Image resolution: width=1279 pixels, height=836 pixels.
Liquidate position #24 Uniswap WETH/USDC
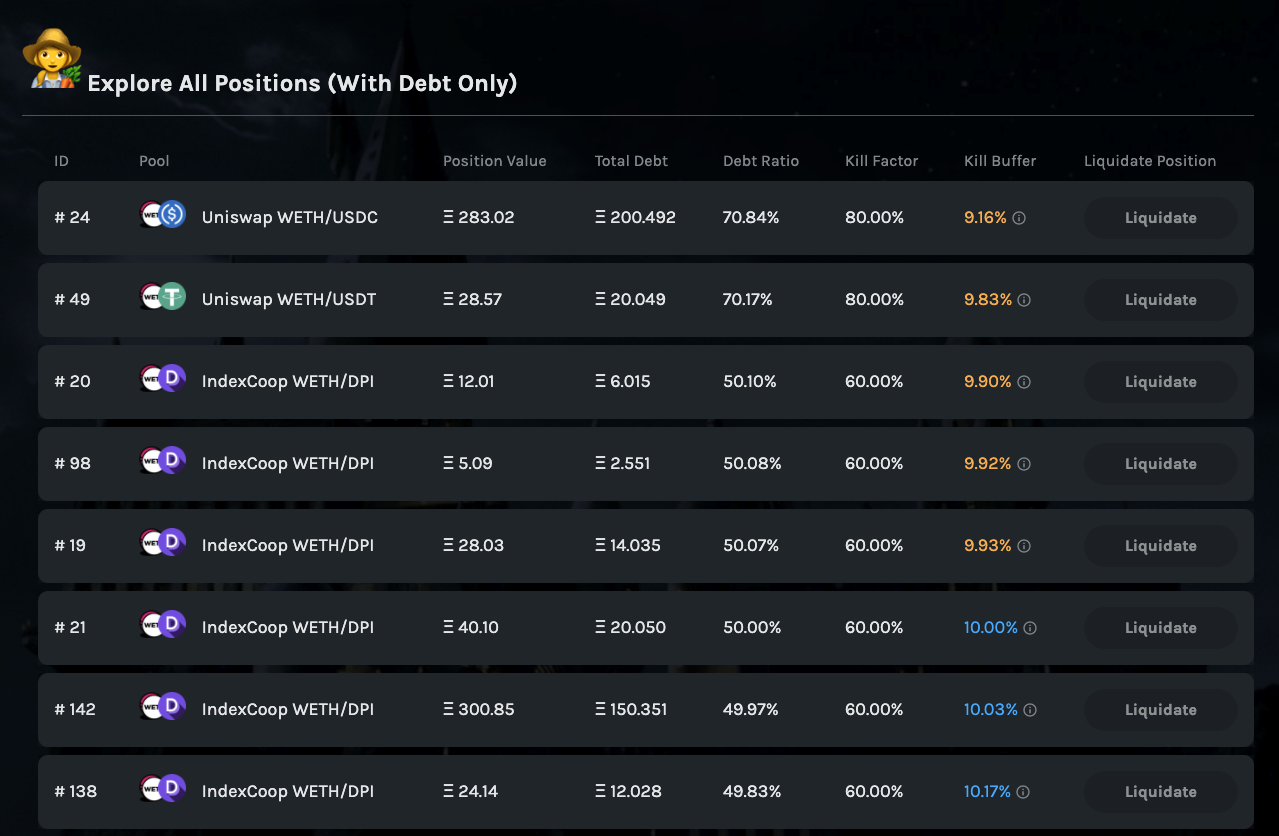click(1161, 218)
